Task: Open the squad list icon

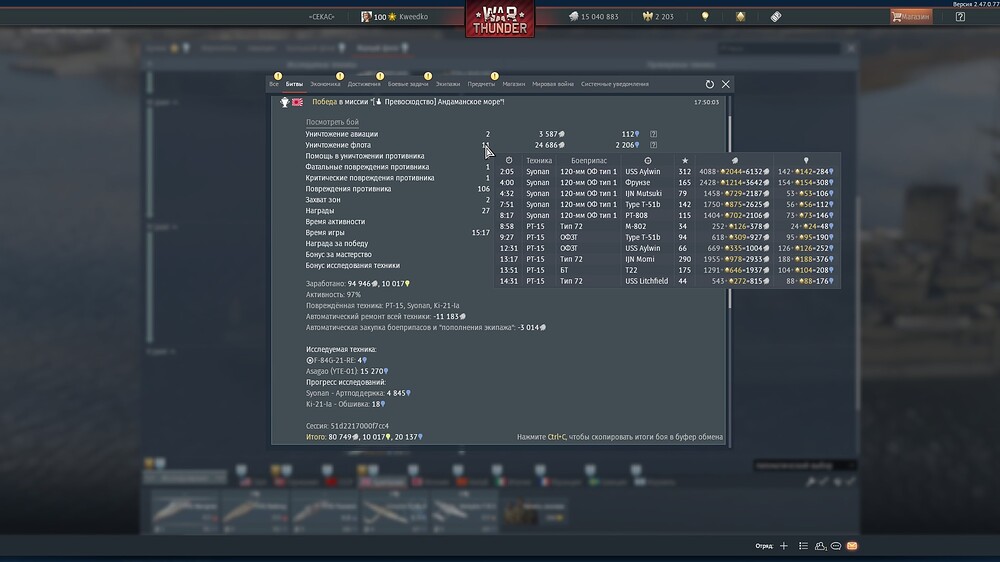Action: [x=803, y=546]
